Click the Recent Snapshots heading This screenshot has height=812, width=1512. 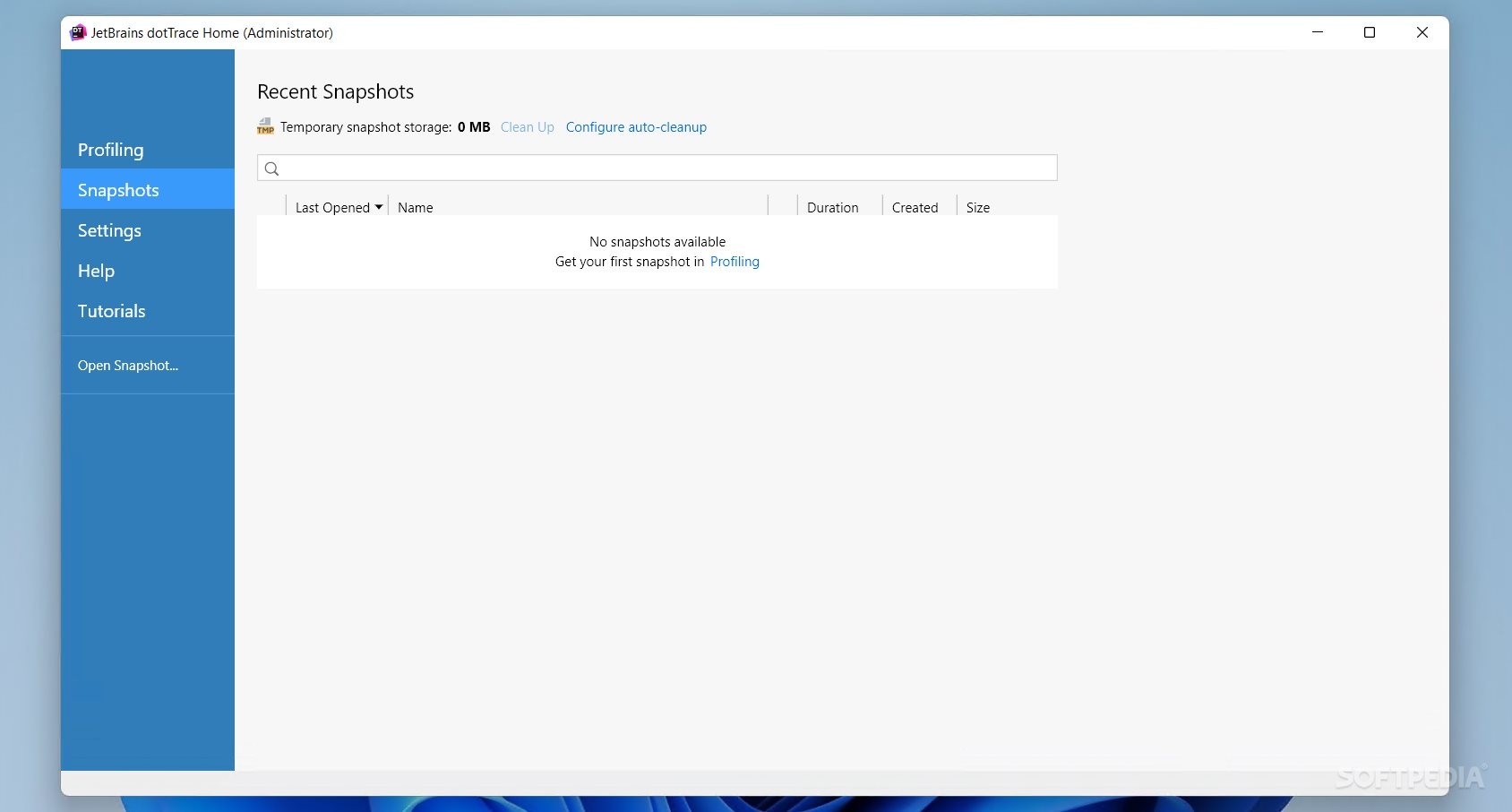(x=336, y=91)
